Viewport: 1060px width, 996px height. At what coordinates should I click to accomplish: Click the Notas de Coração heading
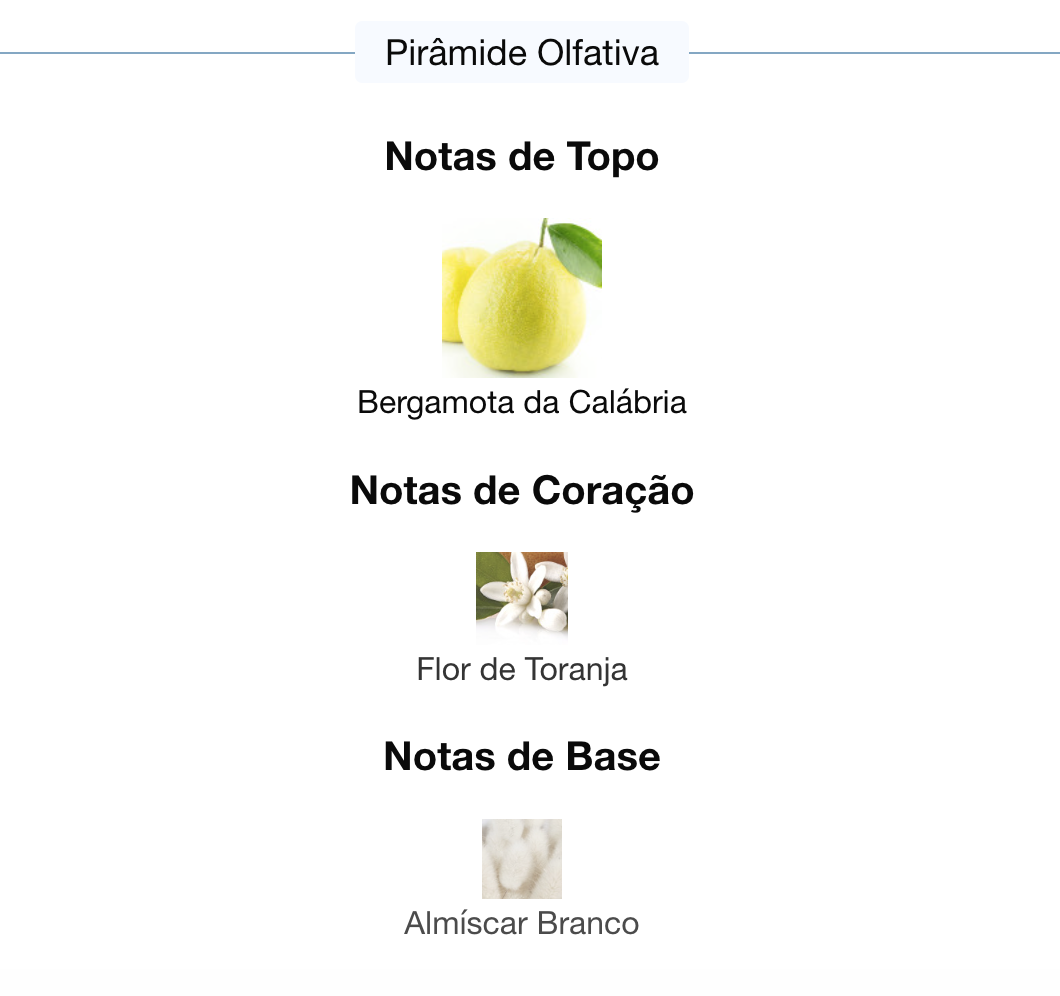tap(521, 491)
